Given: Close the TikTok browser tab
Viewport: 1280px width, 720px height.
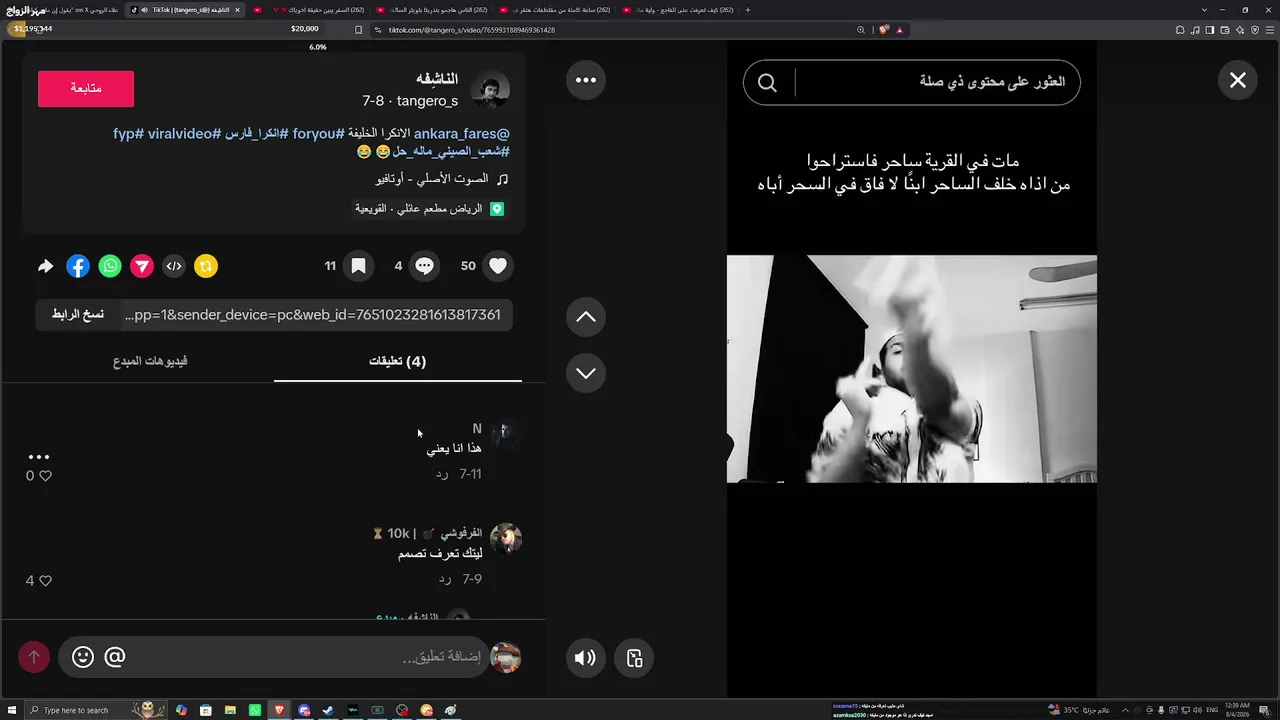Looking at the screenshot, I should [x=237, y=10].
